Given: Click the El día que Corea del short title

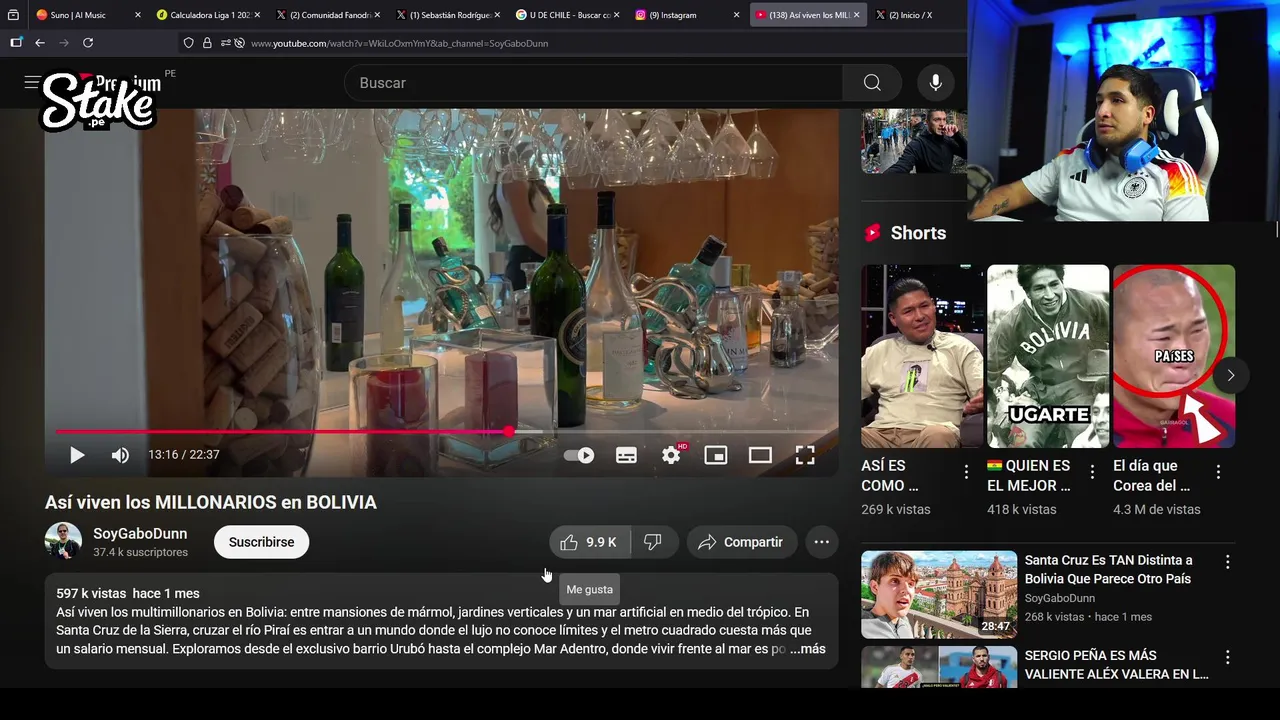Looking at the screenshot, I should click(x=1152, y=475).
